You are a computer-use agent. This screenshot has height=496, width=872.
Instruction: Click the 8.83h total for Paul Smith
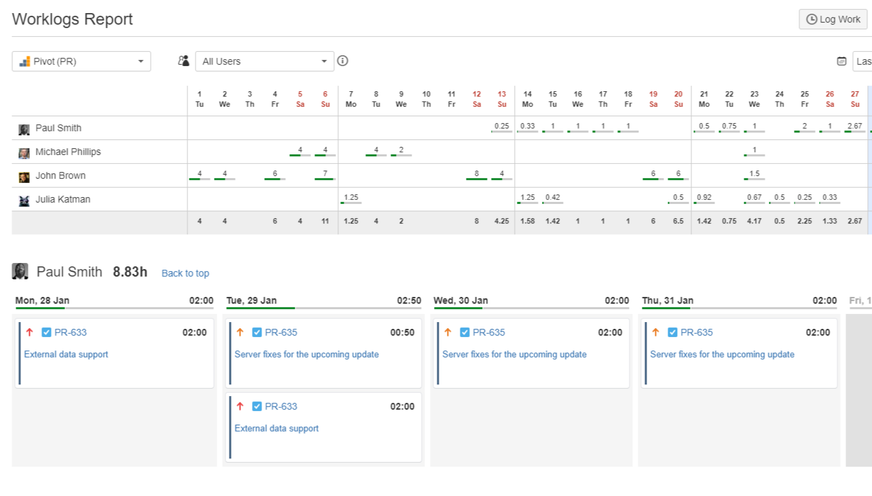click(130, 272)
